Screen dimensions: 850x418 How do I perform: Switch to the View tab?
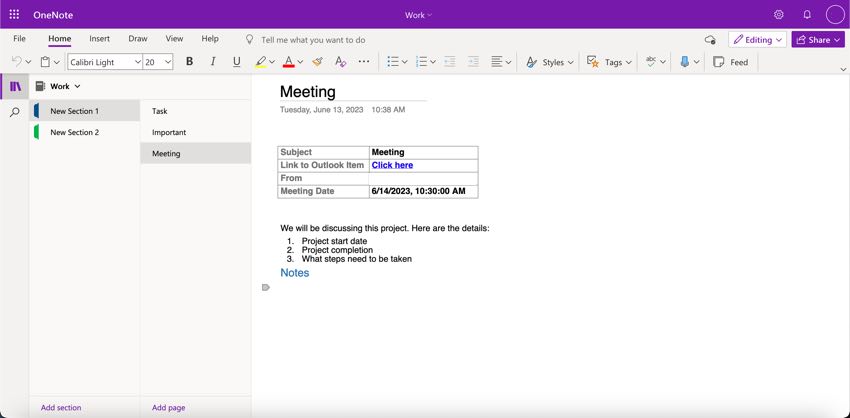coord(175,38)
